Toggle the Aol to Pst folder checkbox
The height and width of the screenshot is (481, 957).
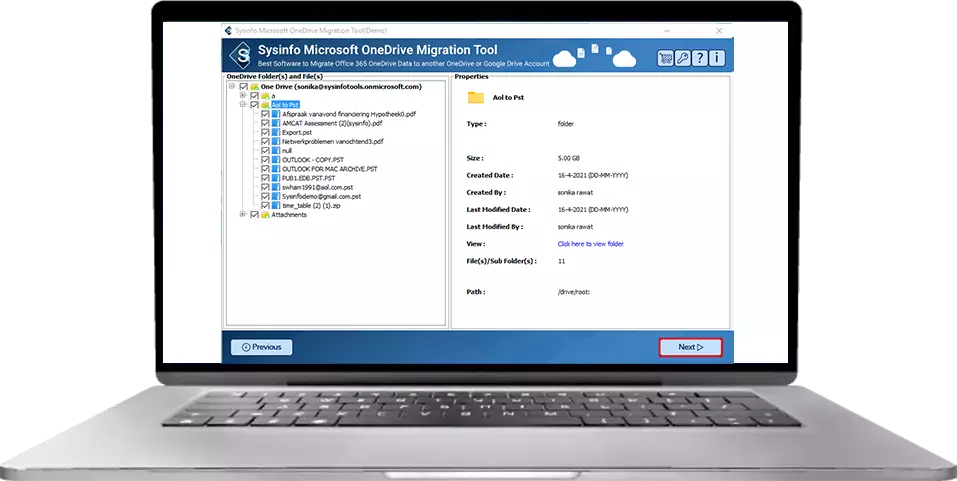point(255,105)
